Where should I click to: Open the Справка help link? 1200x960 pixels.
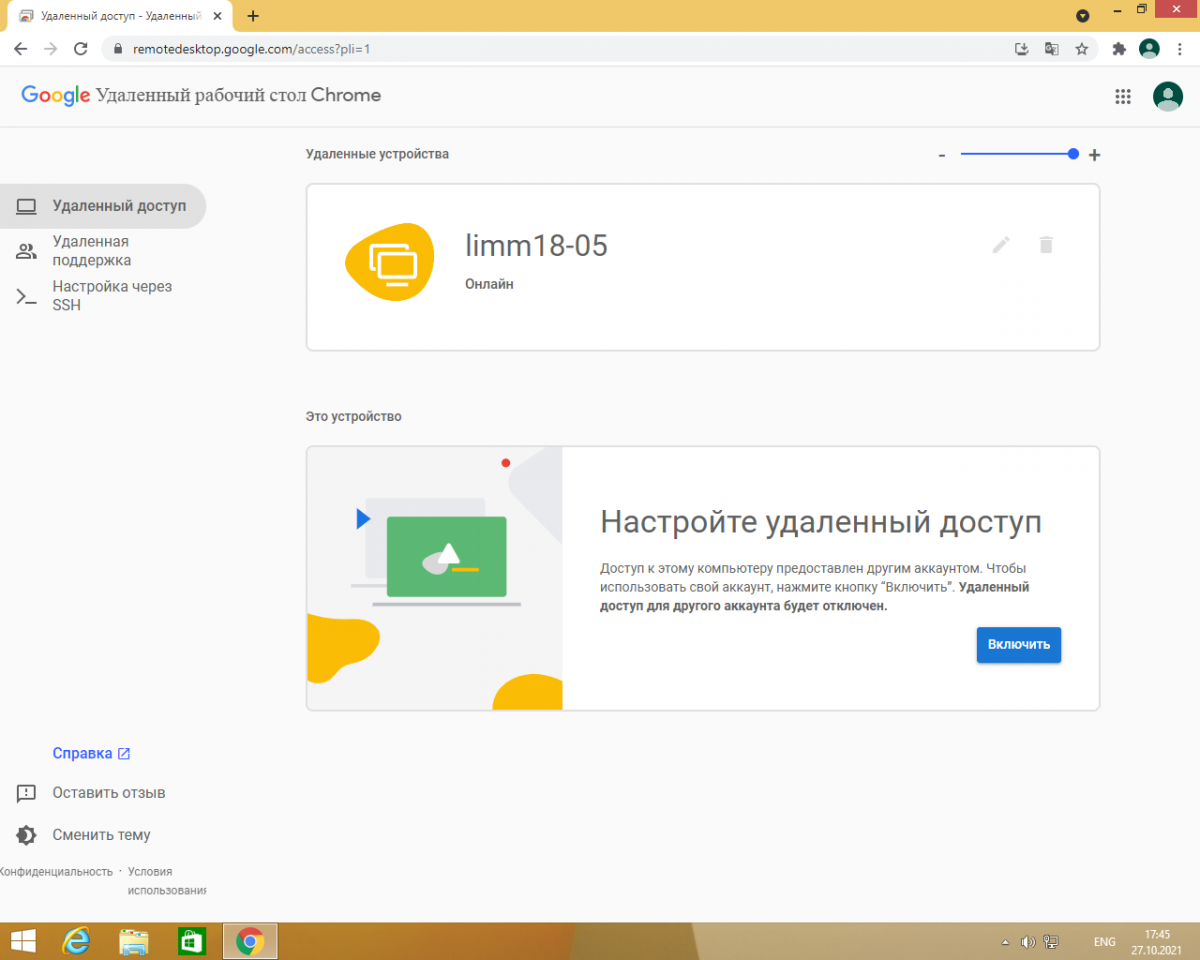point(91,753)
